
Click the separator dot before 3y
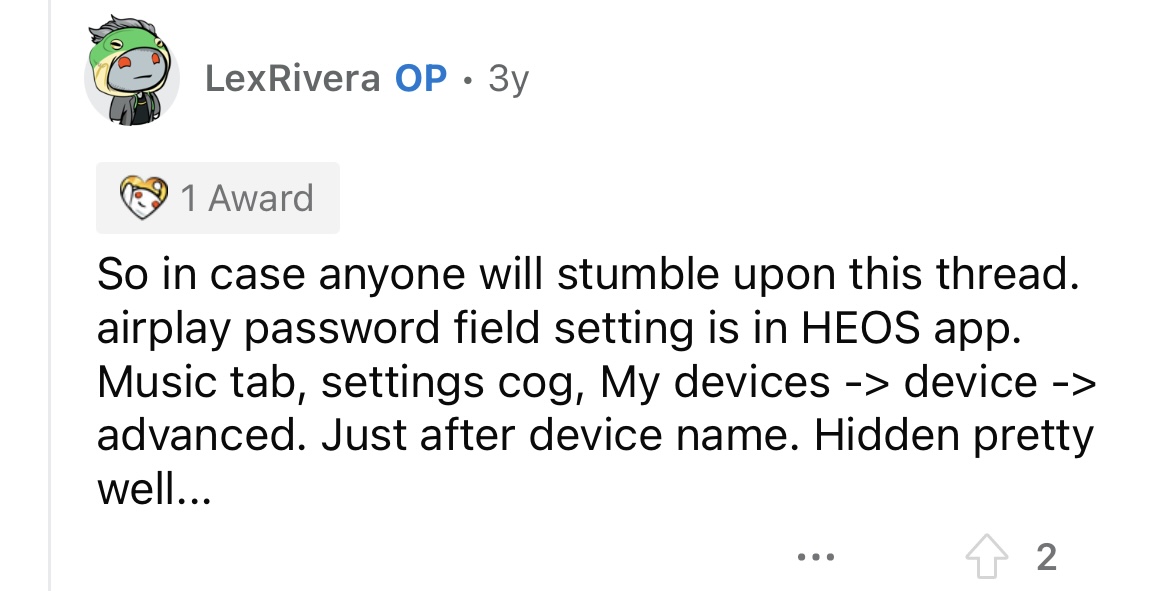(x=467, y=78)
